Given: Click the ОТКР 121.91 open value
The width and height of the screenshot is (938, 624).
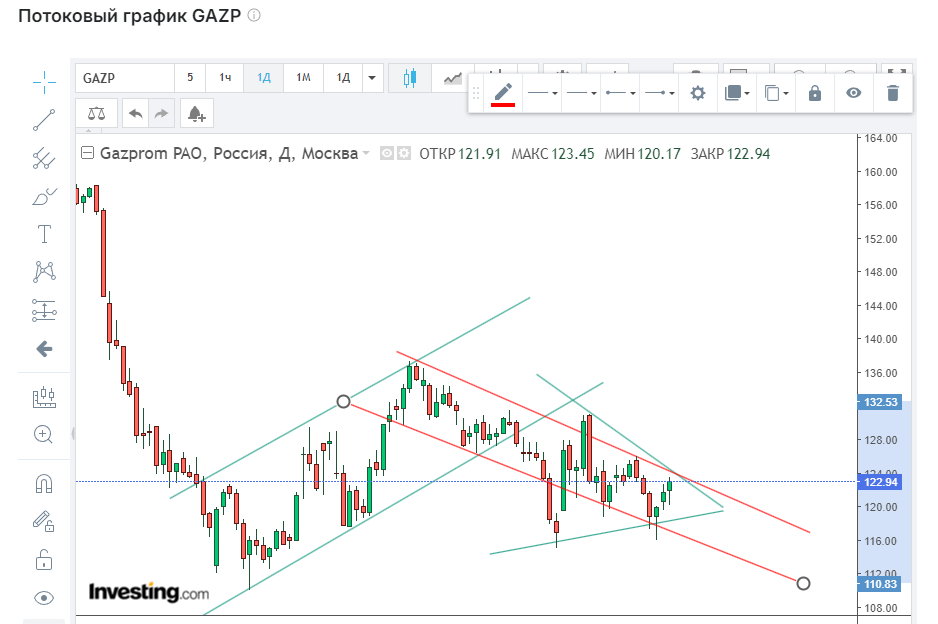Looking at the screenshot, I should (459, 154).
